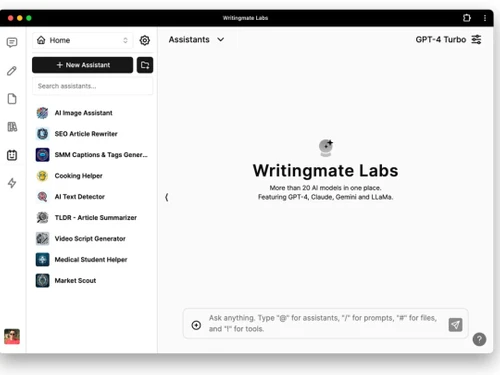Collapse the sidebar with the arrow handle

167,197
